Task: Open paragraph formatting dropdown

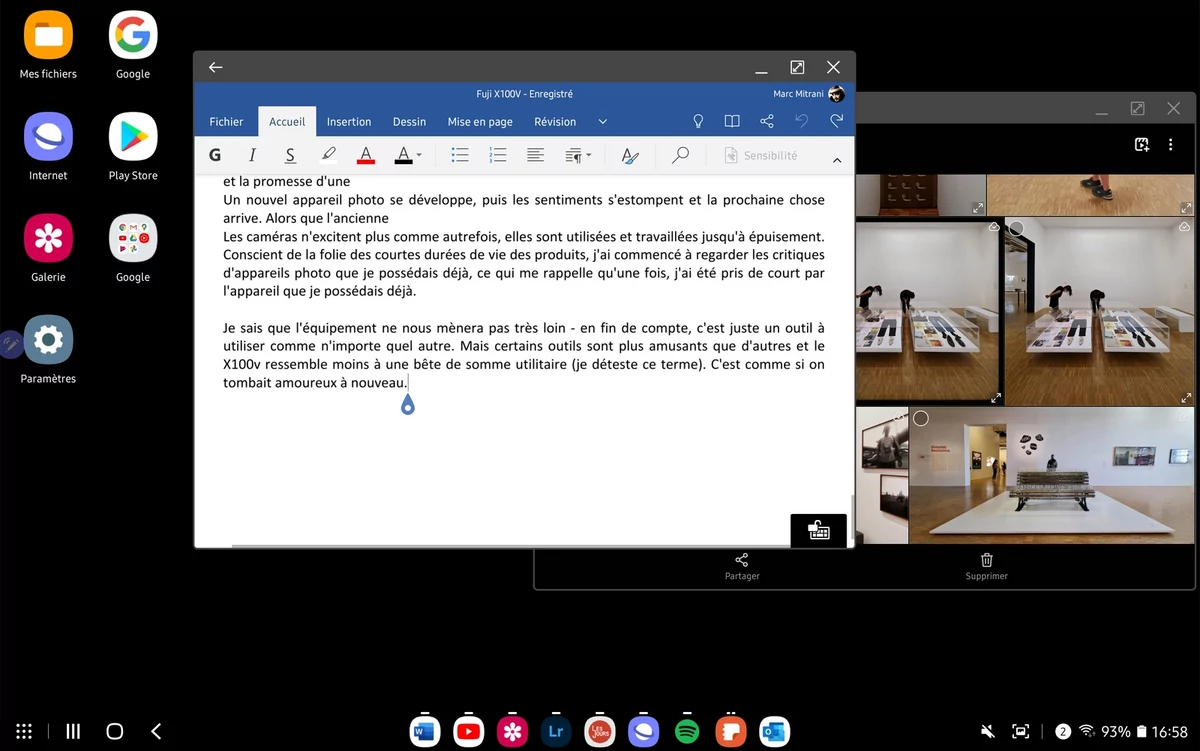Action: [578, 155]
